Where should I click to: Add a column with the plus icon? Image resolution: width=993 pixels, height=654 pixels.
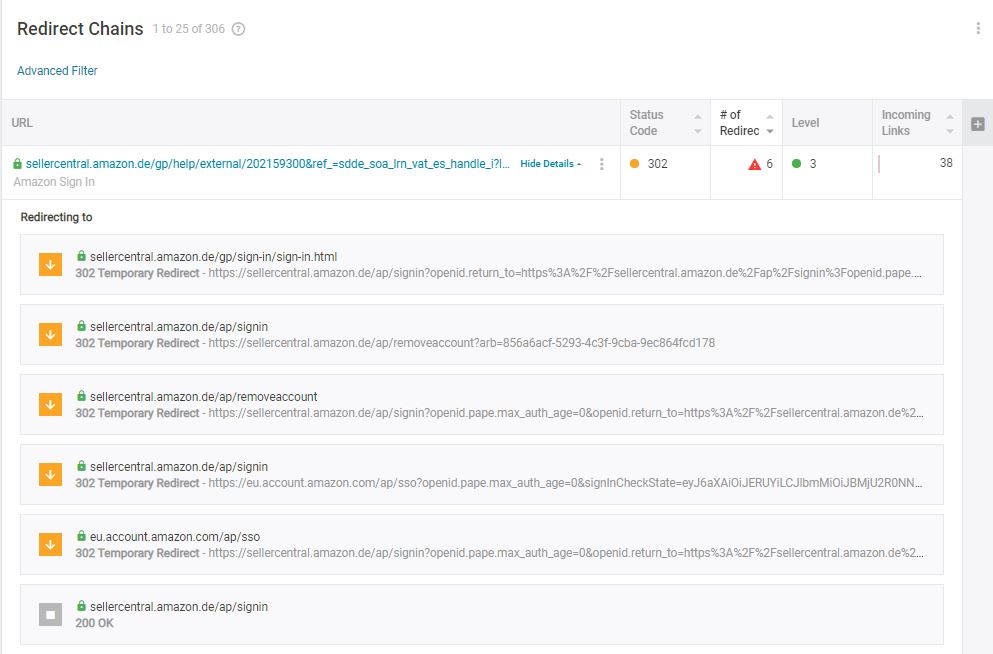coord(978,123)
